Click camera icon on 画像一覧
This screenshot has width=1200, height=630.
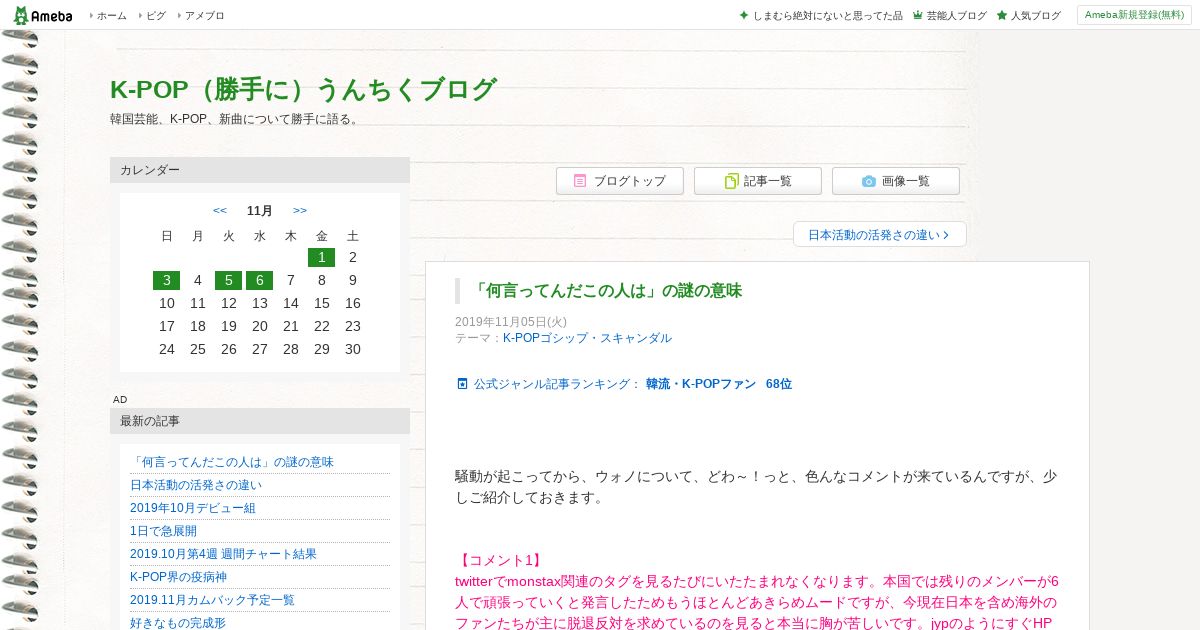869,181
